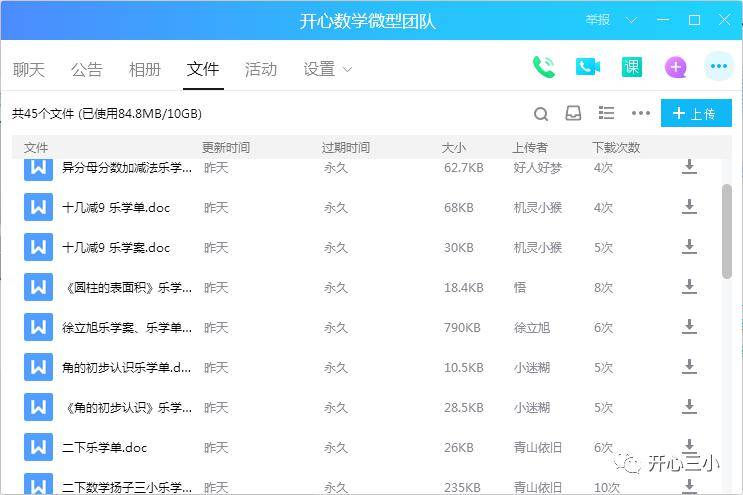Click Word icon of 徐立旭乐学案 file
The width and height of the screenshot is (743, 495).
[38, 327]
